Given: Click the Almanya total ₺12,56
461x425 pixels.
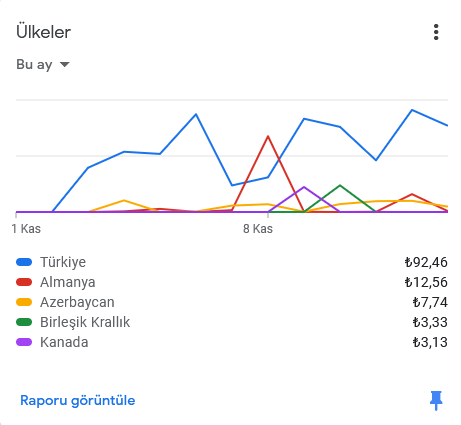Looking at the screenshot, I should pyautogui.click(x=426, y=282).
